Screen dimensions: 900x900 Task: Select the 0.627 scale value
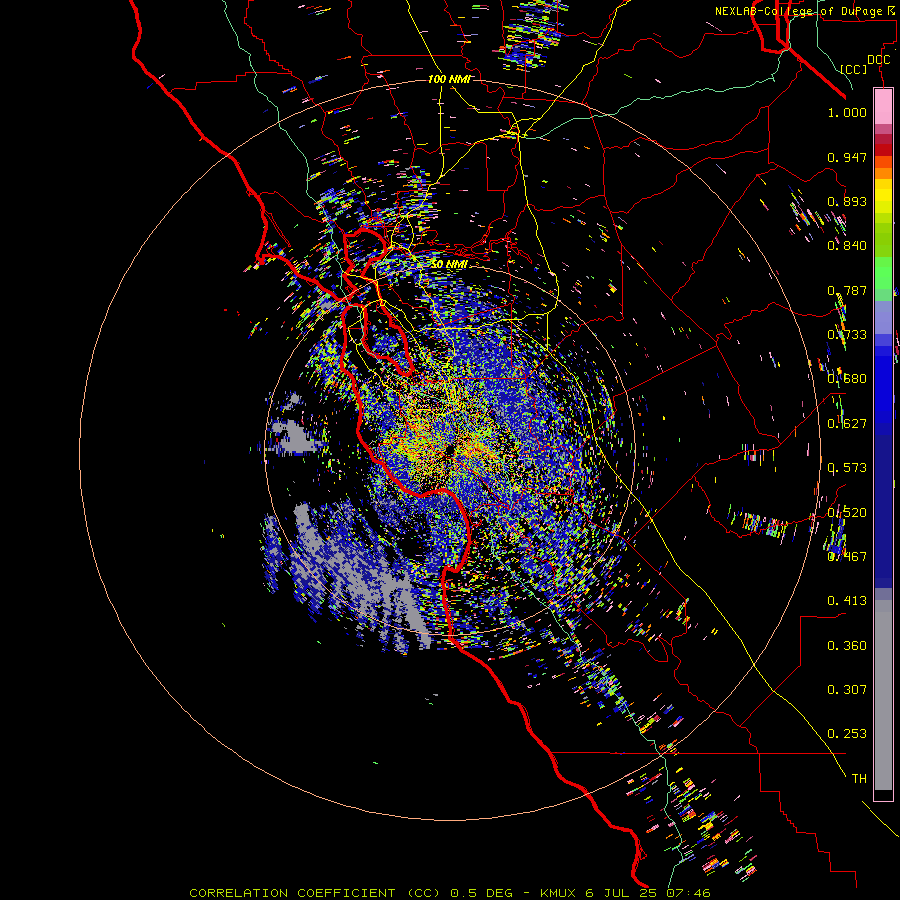pyautogui.click(x=847, y=424)
